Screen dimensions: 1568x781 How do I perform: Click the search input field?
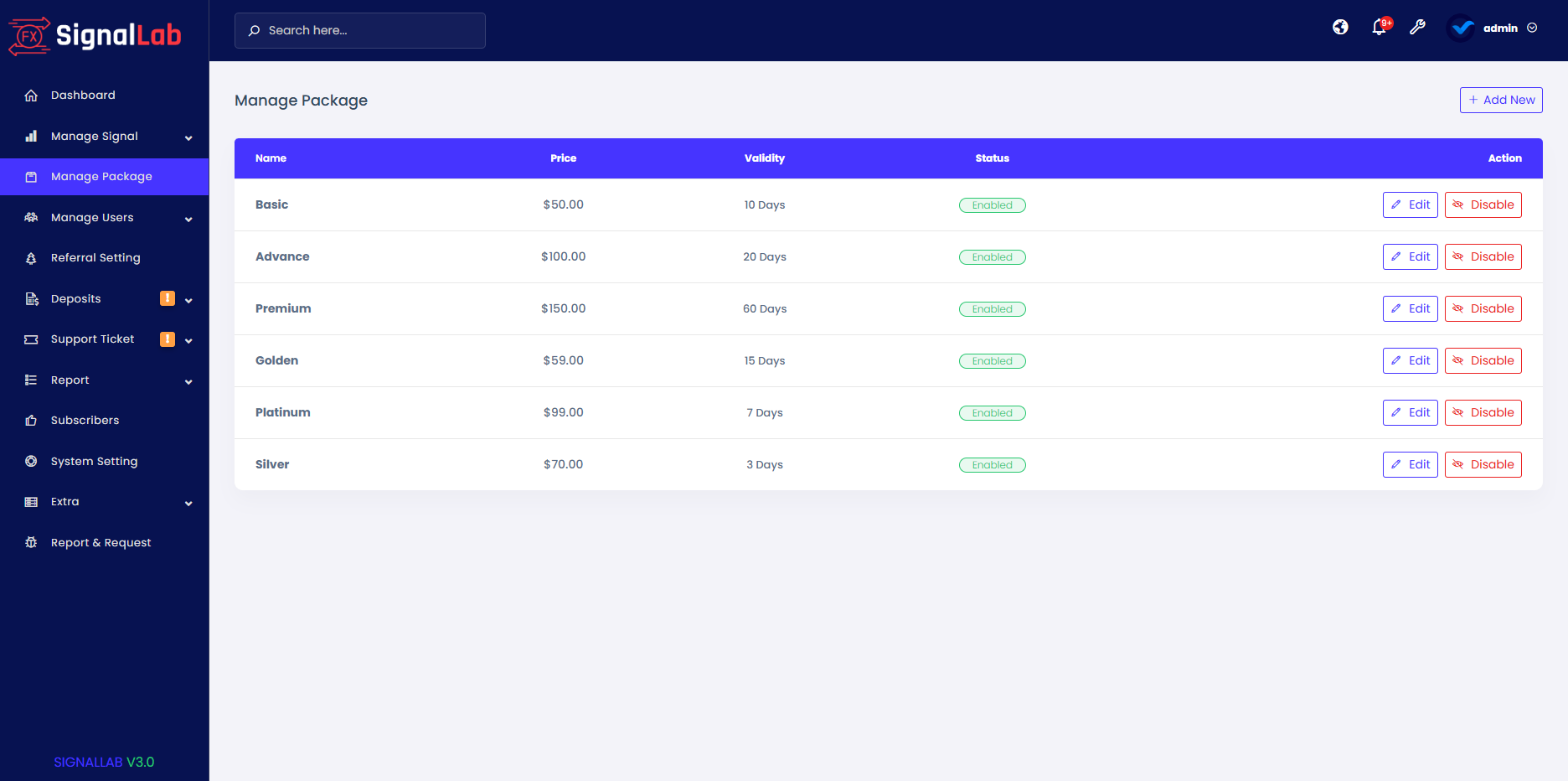point(359,30)
